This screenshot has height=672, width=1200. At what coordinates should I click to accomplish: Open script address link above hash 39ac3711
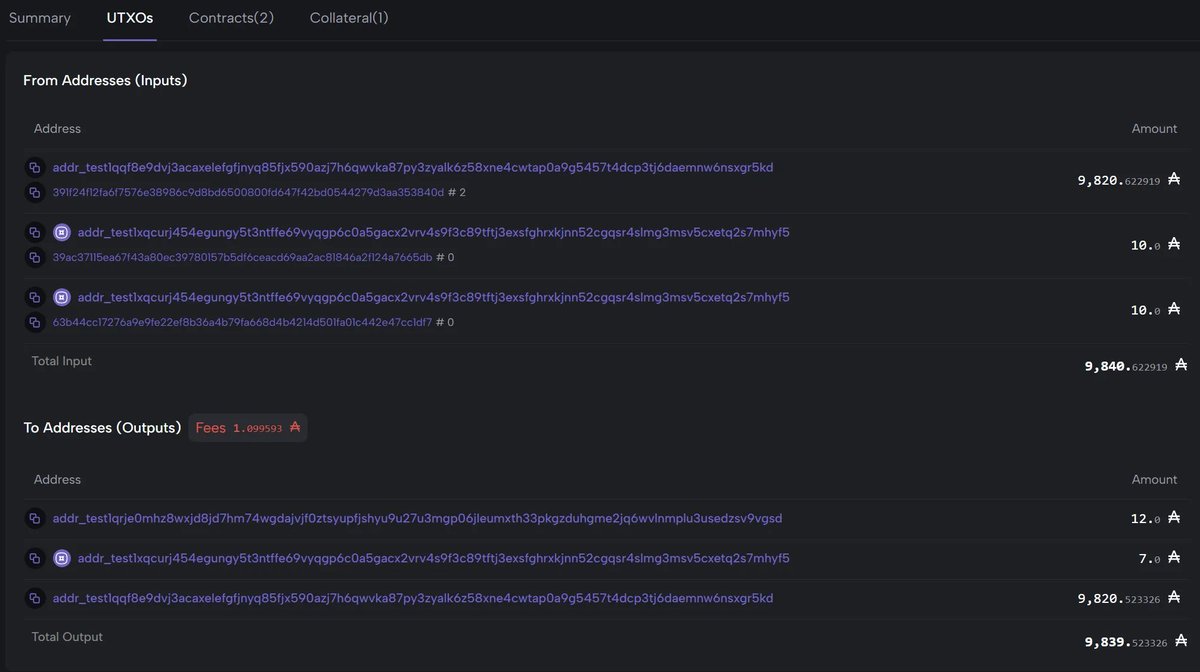[434, 233]
